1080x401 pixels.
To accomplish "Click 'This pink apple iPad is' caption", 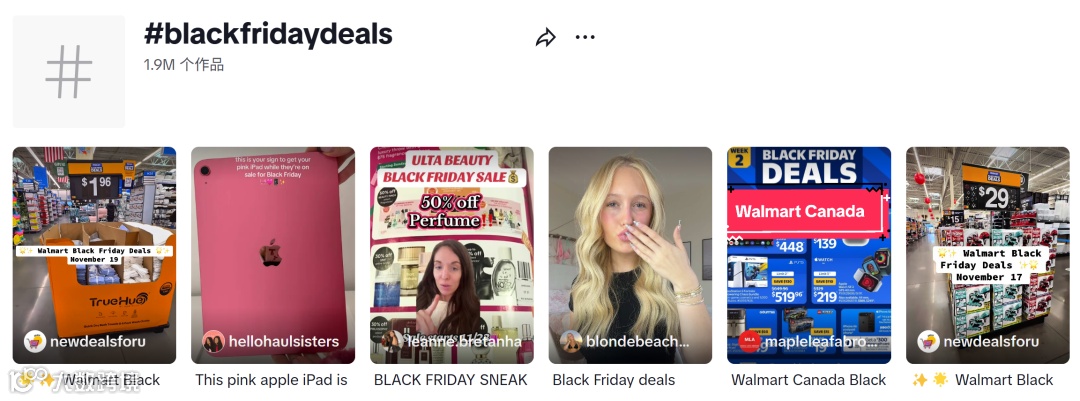I will point(271,380).
